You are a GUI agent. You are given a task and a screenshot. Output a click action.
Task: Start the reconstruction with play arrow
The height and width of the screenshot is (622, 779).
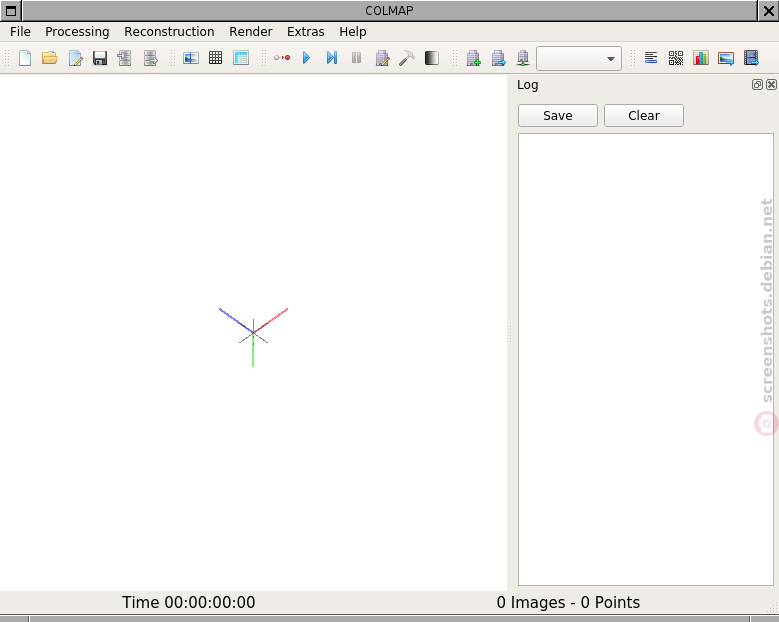pyautogui.click(x=307, y=58)
